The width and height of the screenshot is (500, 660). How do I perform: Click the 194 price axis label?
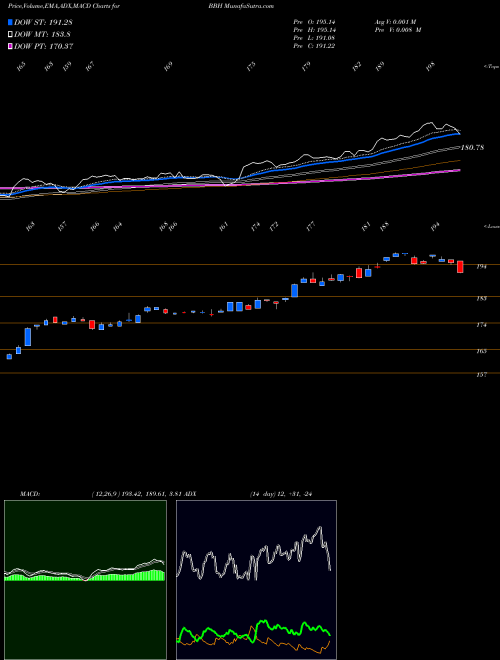[x=481, y=266]
